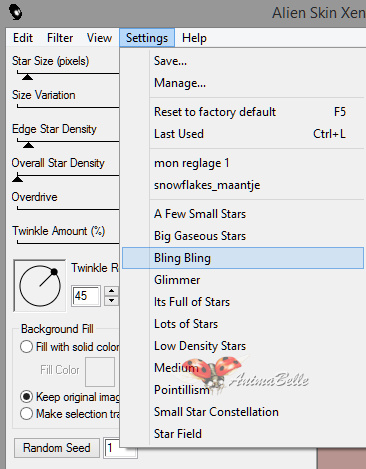Increase Twinkle Rotation with up stepper arrow

111,291
